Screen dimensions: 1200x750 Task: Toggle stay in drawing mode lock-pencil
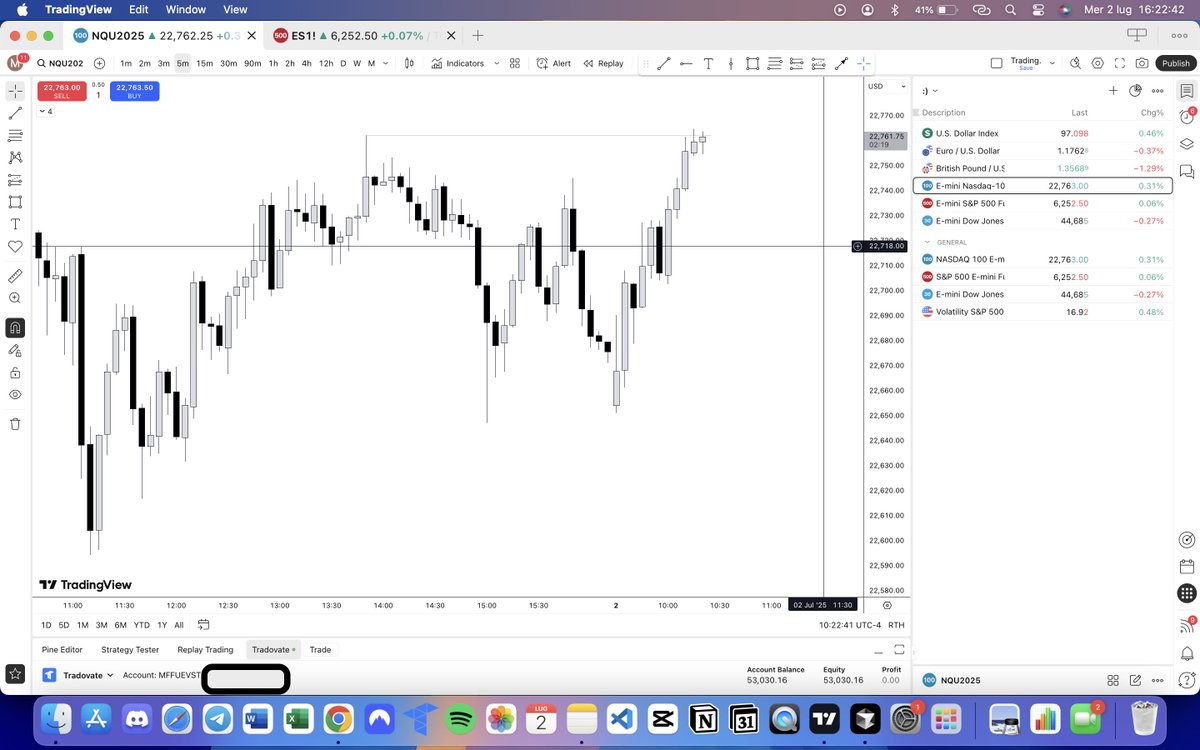(x=15, y=350)
